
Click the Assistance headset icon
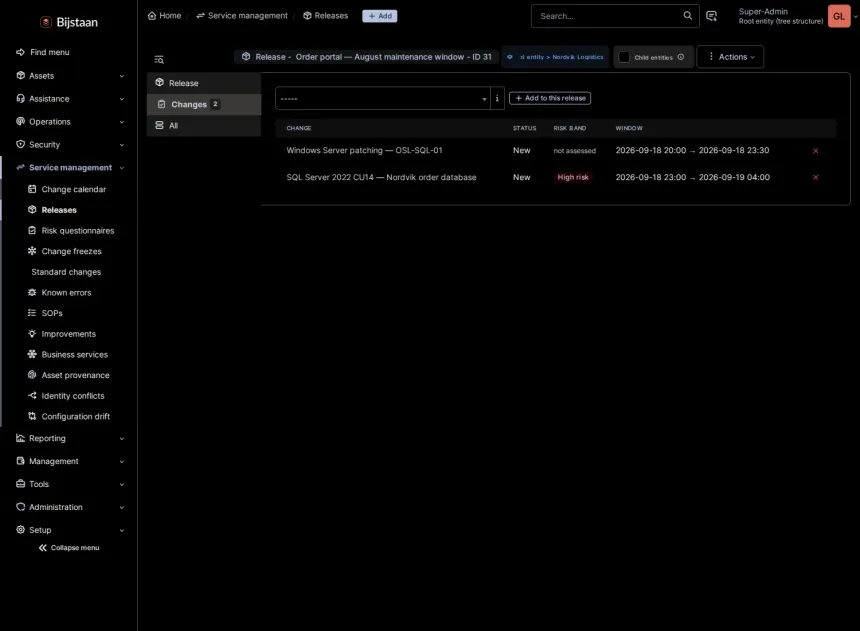pos(20,98)
